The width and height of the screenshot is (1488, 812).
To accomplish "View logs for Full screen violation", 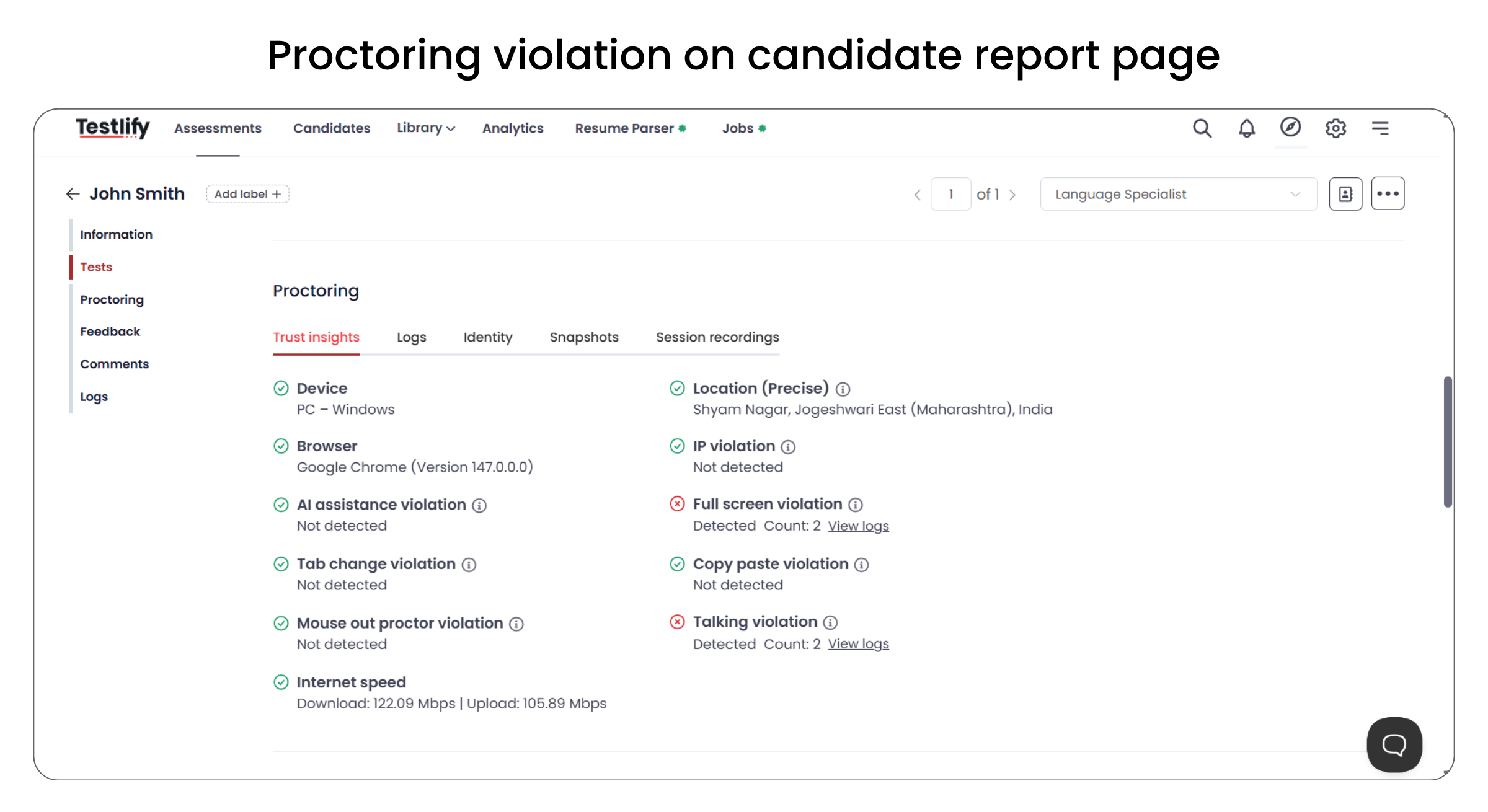I will point(858,526).
